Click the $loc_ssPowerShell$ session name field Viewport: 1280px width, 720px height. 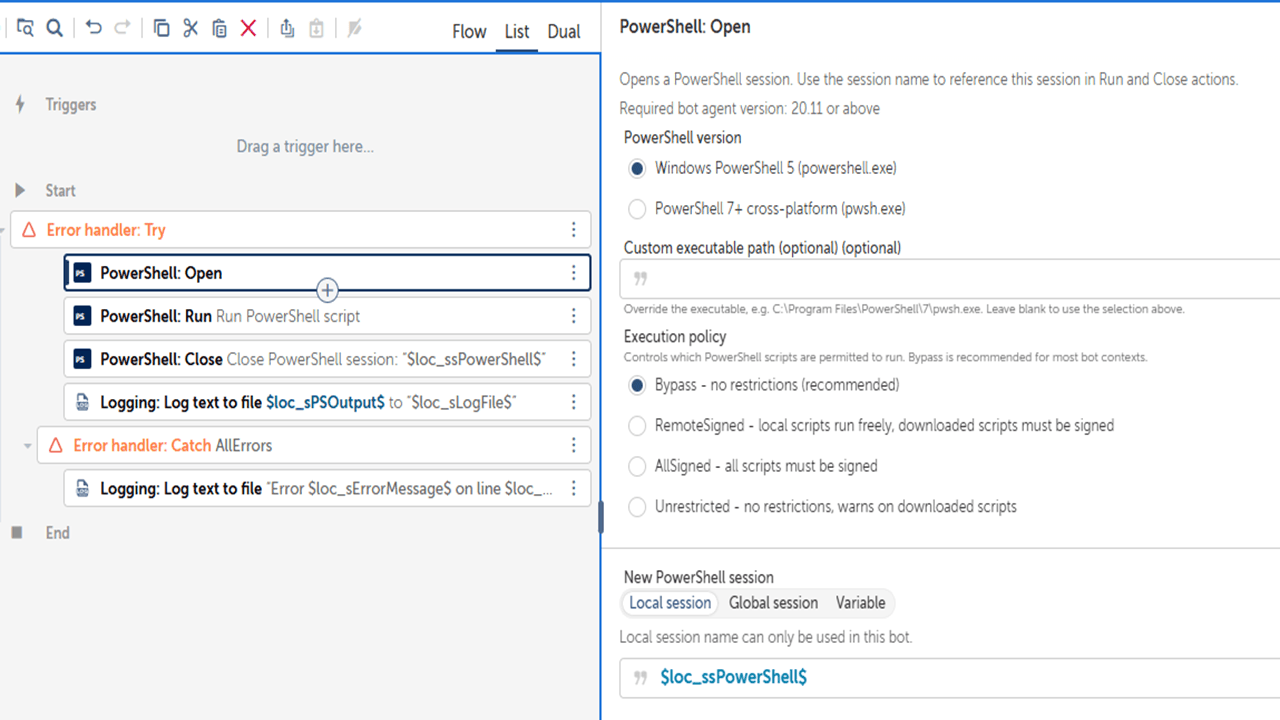(x=950, y=677)
